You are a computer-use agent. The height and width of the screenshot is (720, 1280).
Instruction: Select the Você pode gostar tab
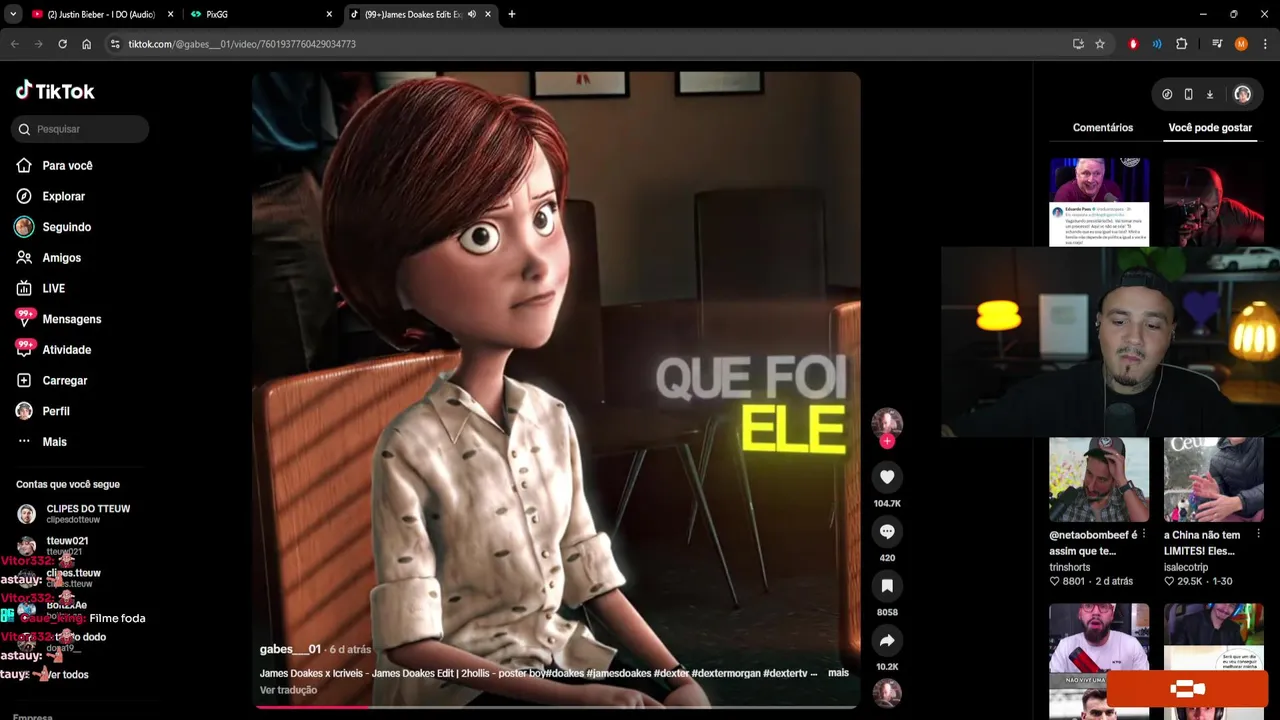(x=1210, y=128)
